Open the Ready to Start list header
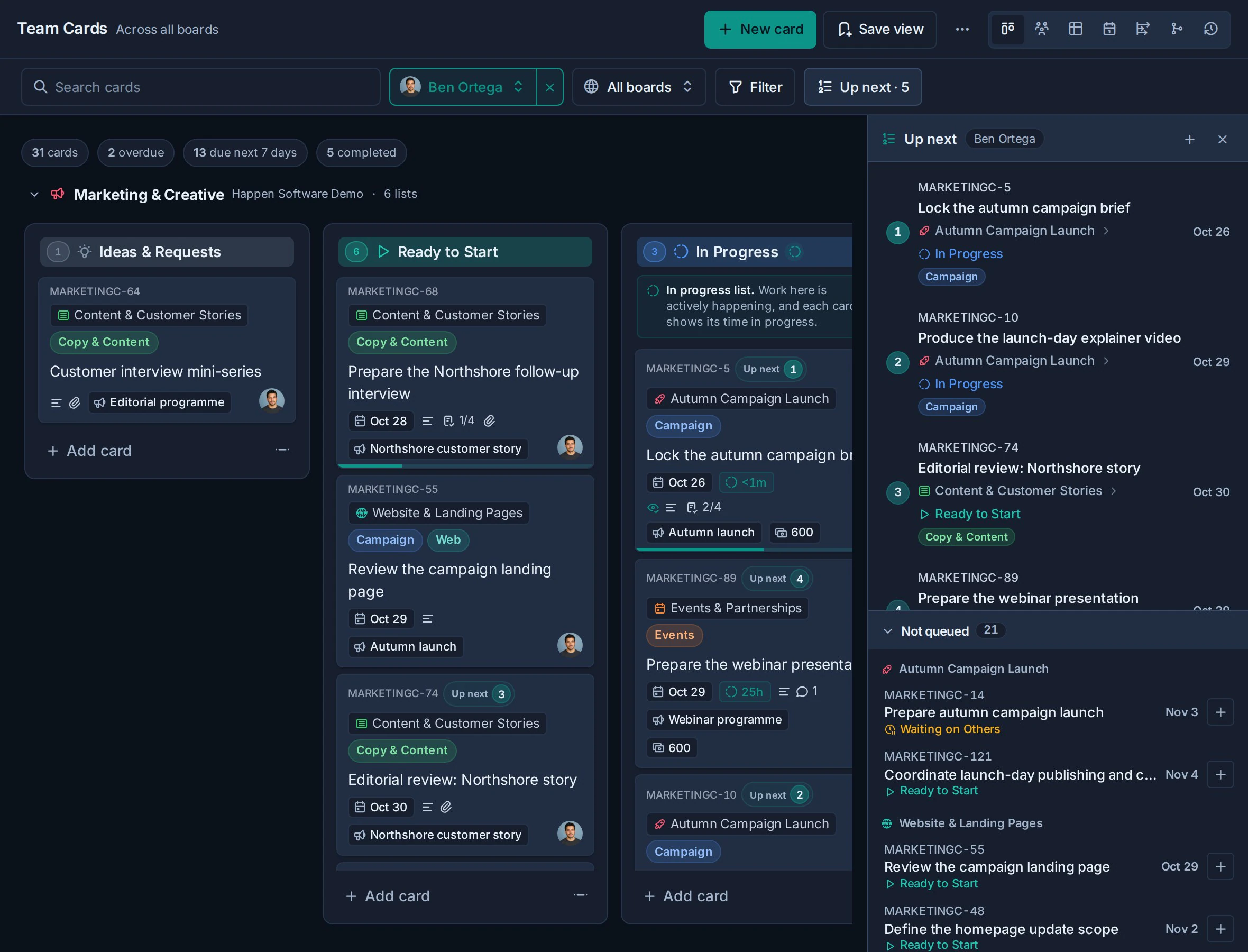Viewport: 1248px width, 952px height. coord(464,252)
